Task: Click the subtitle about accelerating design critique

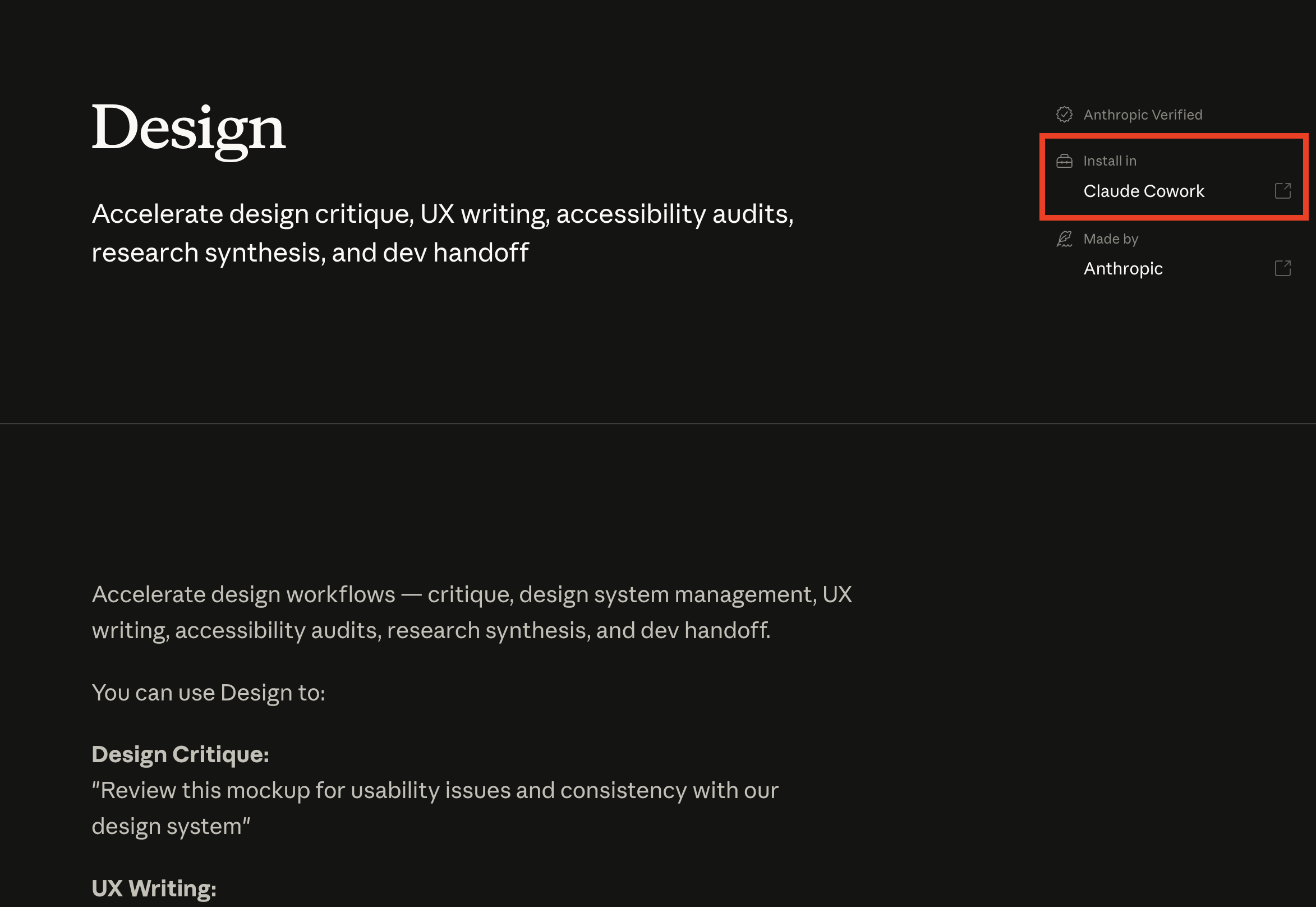Action: [442, 215]
